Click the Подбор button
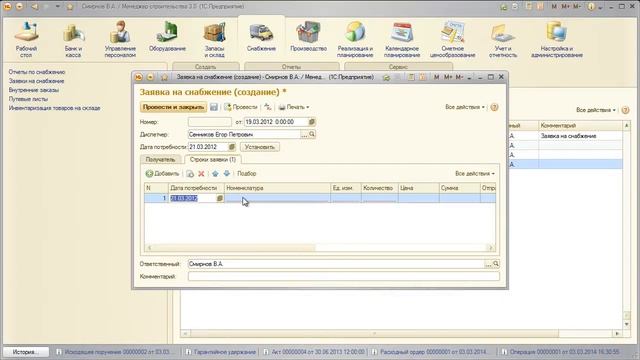This screenshot has width=640, height=360. pyautogui.click(x=247, y=173)
